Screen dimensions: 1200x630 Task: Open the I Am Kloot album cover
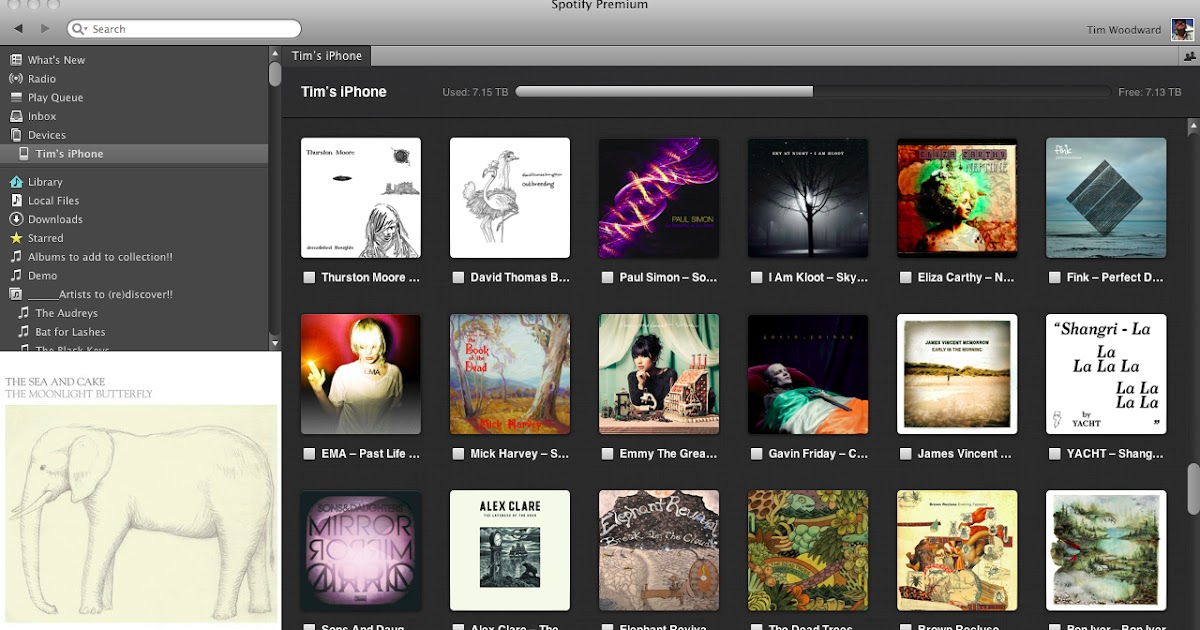coord(808,198)
